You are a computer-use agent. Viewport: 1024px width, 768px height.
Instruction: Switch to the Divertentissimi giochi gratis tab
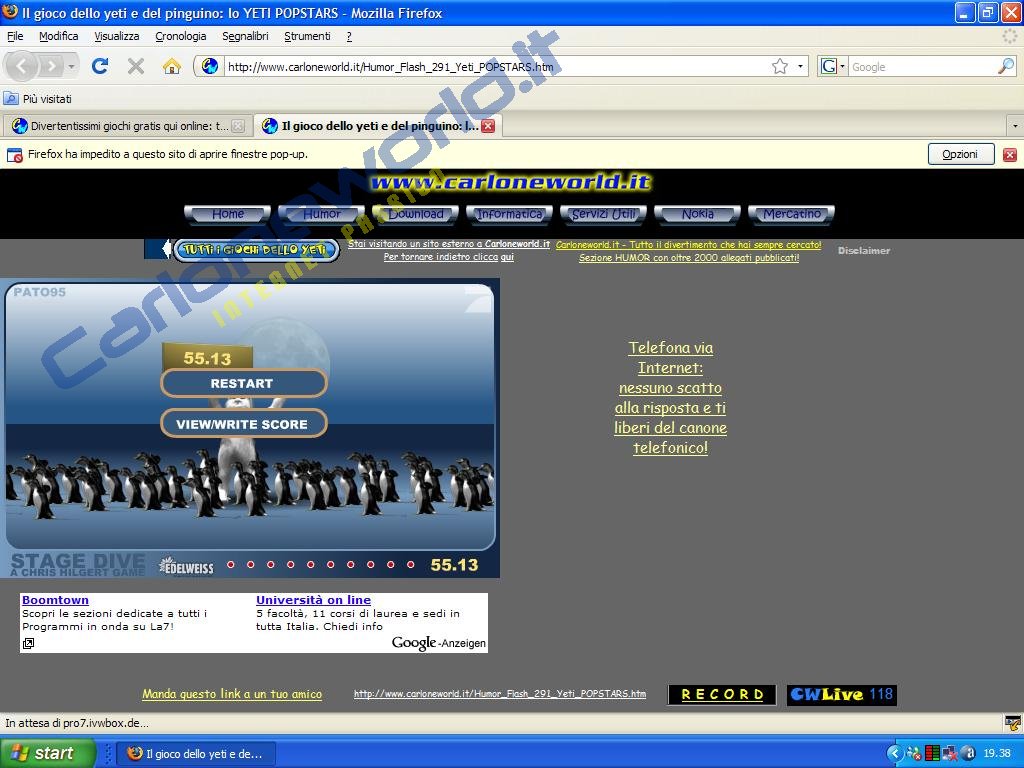(x=127, y=126)
